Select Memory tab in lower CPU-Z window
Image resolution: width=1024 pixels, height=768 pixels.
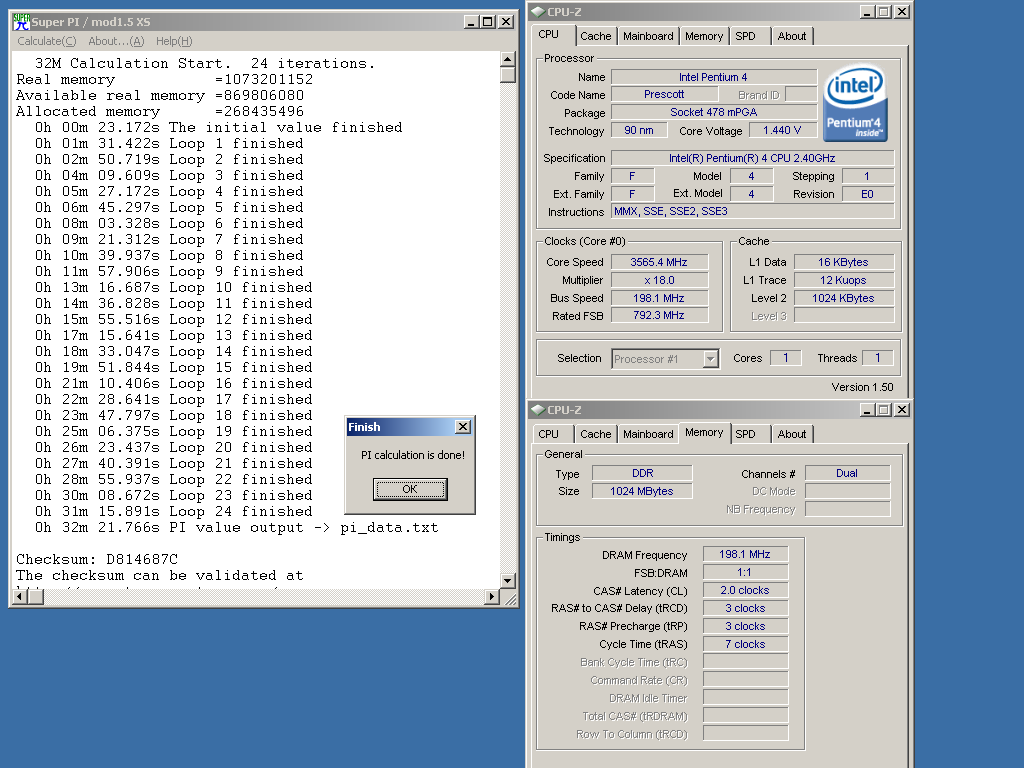[x=704, y=432]
